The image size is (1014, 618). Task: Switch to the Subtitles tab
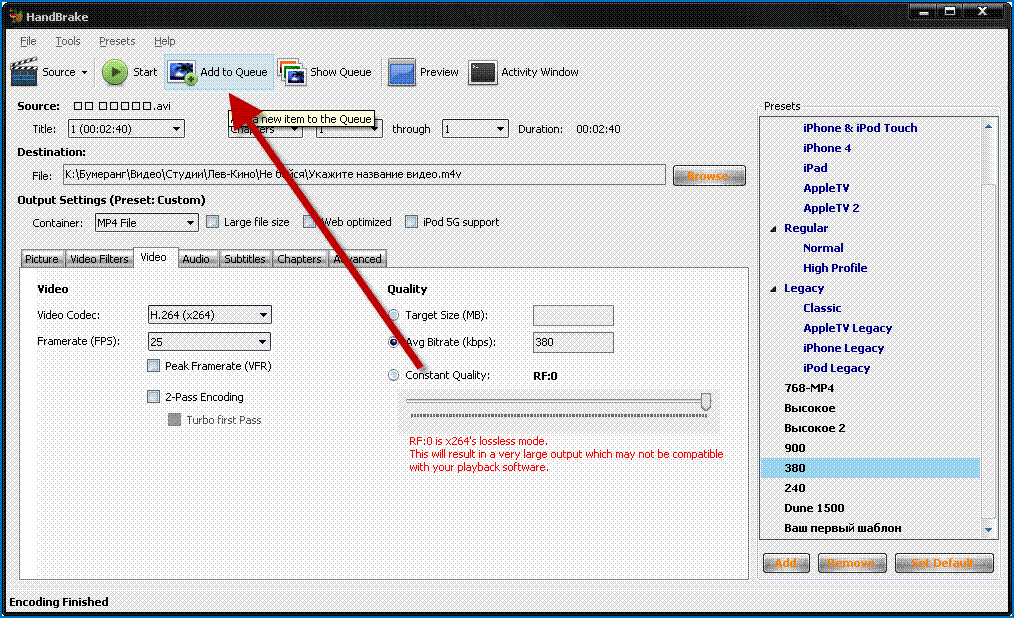pos(244,259)
